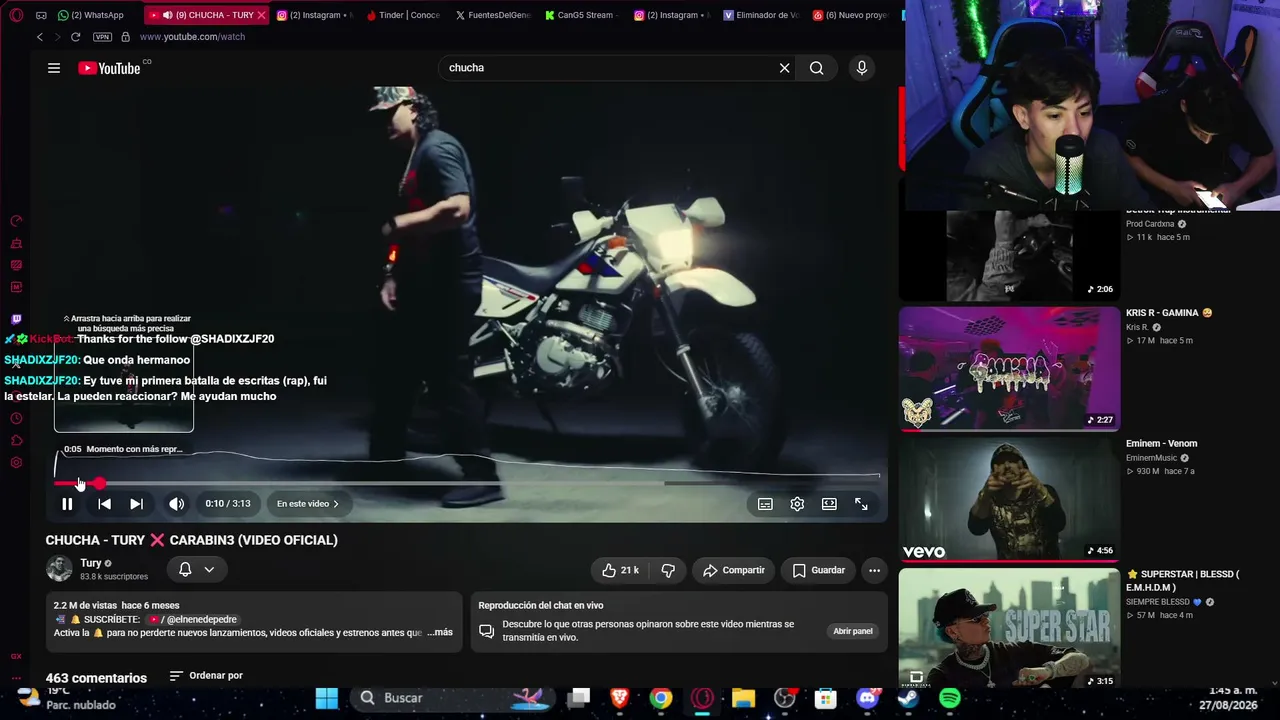Switch to the CanG5 Stream browser tab
The image size is (1280, 720).
(581, 15)
